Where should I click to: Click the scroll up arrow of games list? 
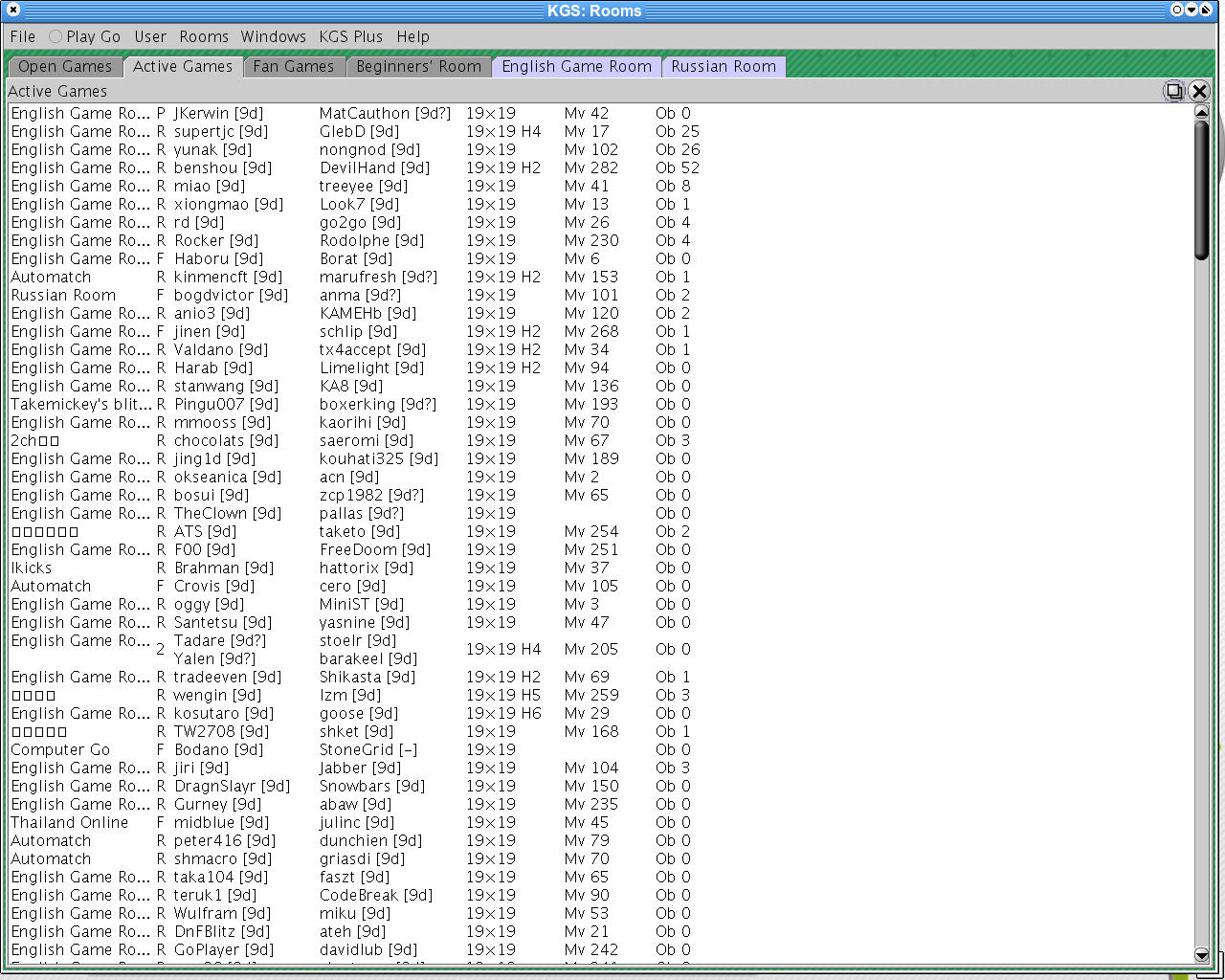pyautogui.click(x=1202, y=112)
